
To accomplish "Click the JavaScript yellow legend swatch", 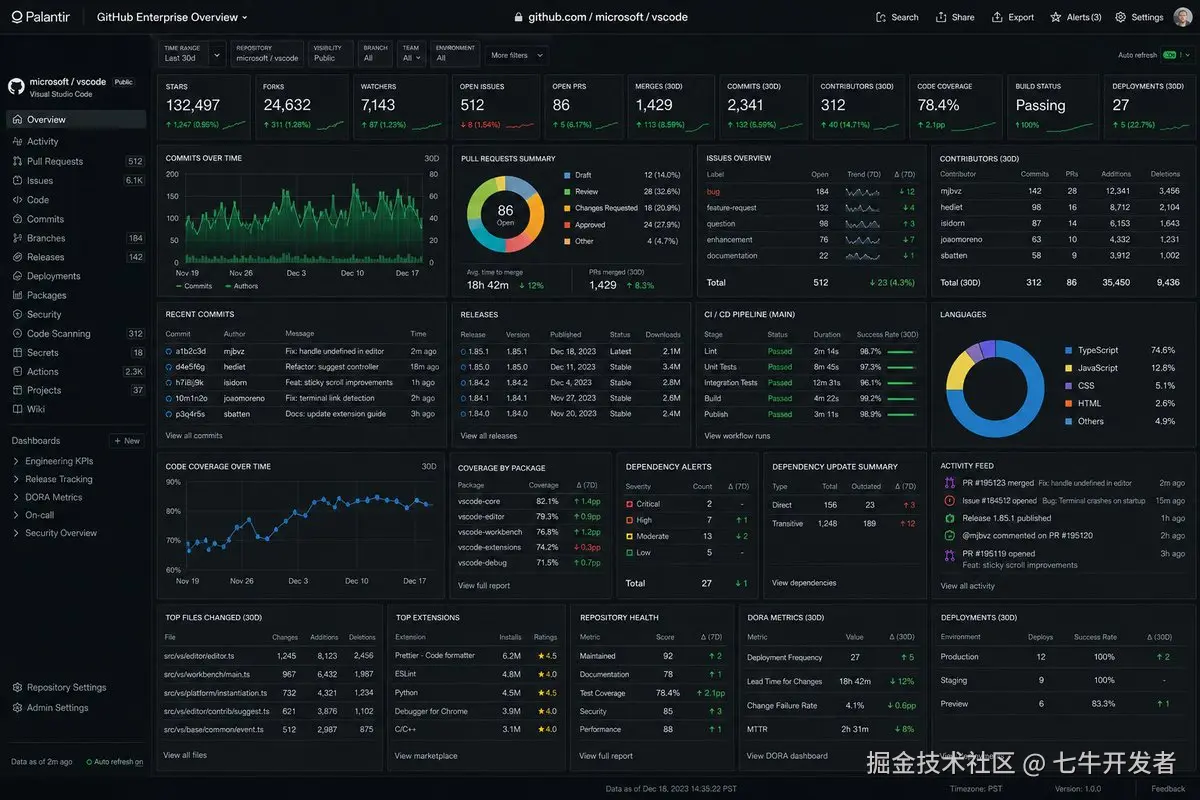I will coord(1068,368).
